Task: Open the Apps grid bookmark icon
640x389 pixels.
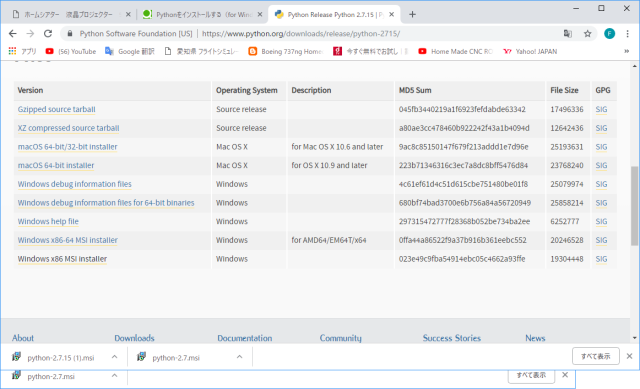Action: pyautogui.click(x=12, y=51)
